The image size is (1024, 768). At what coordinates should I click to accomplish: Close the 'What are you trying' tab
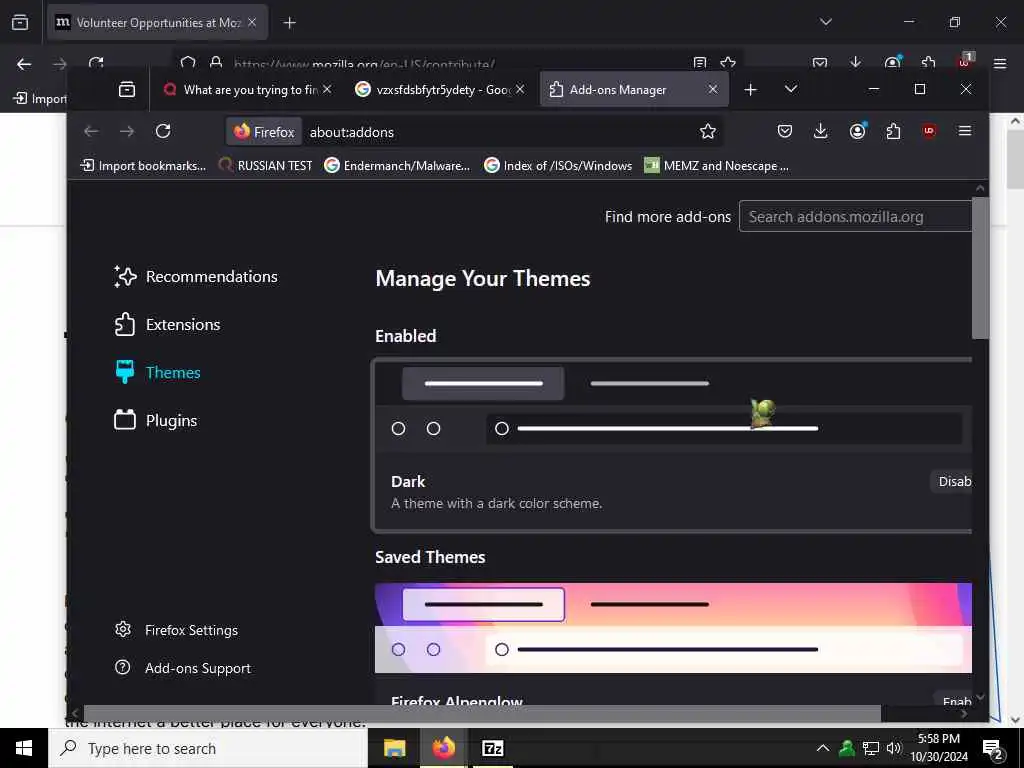pyautogui.click(x=327, y=89)
